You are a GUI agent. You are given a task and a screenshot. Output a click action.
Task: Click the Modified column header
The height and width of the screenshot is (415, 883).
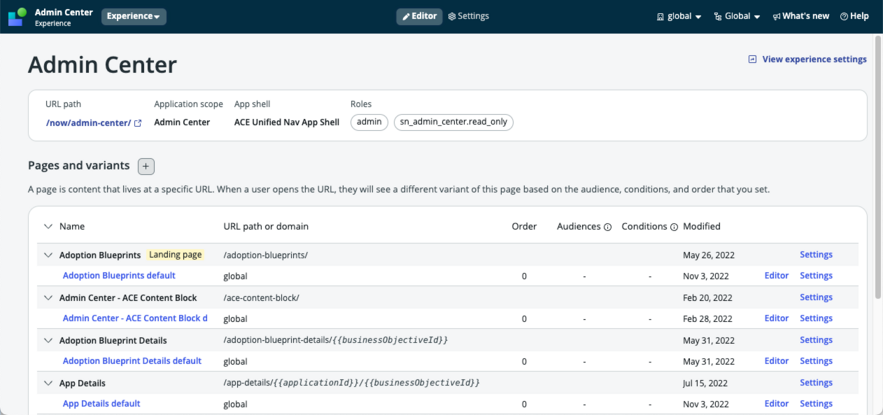[x=702, y=226]
